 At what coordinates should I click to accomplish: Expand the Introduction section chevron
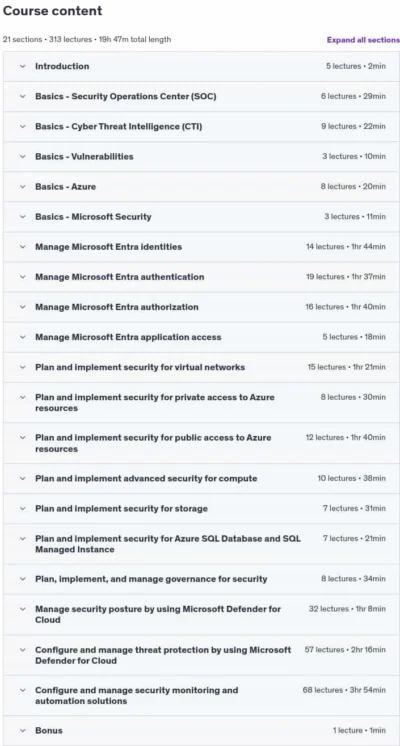coord(22,67)
